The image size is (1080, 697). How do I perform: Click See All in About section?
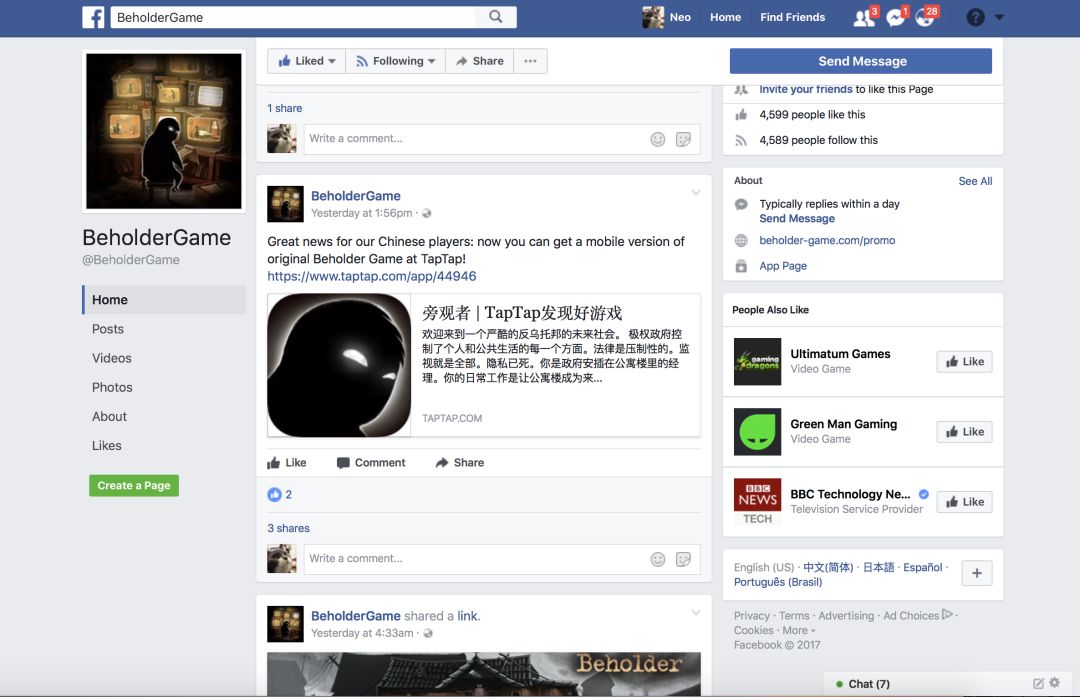[975, 181]
